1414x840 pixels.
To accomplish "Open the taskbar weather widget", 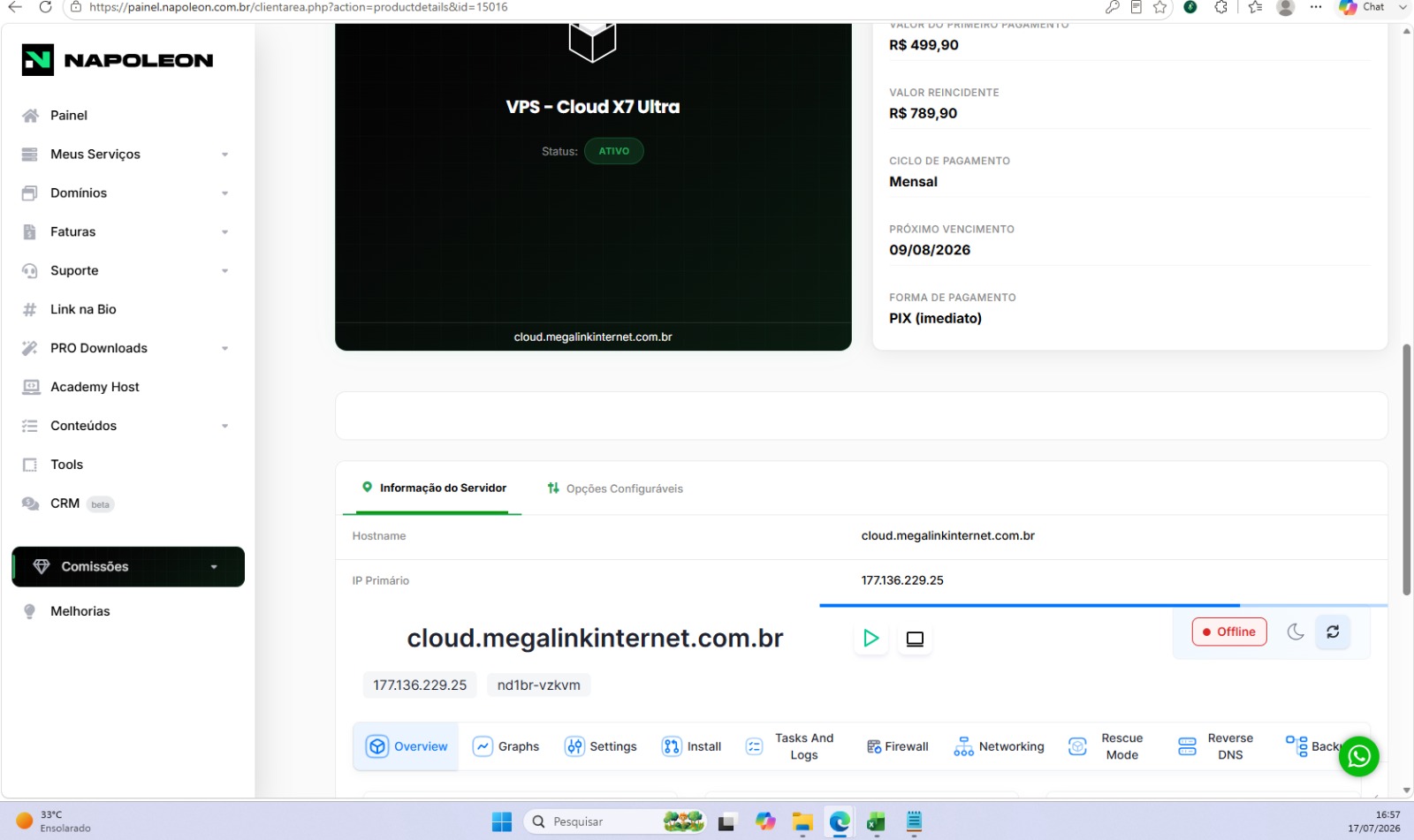I will point(55,821).
